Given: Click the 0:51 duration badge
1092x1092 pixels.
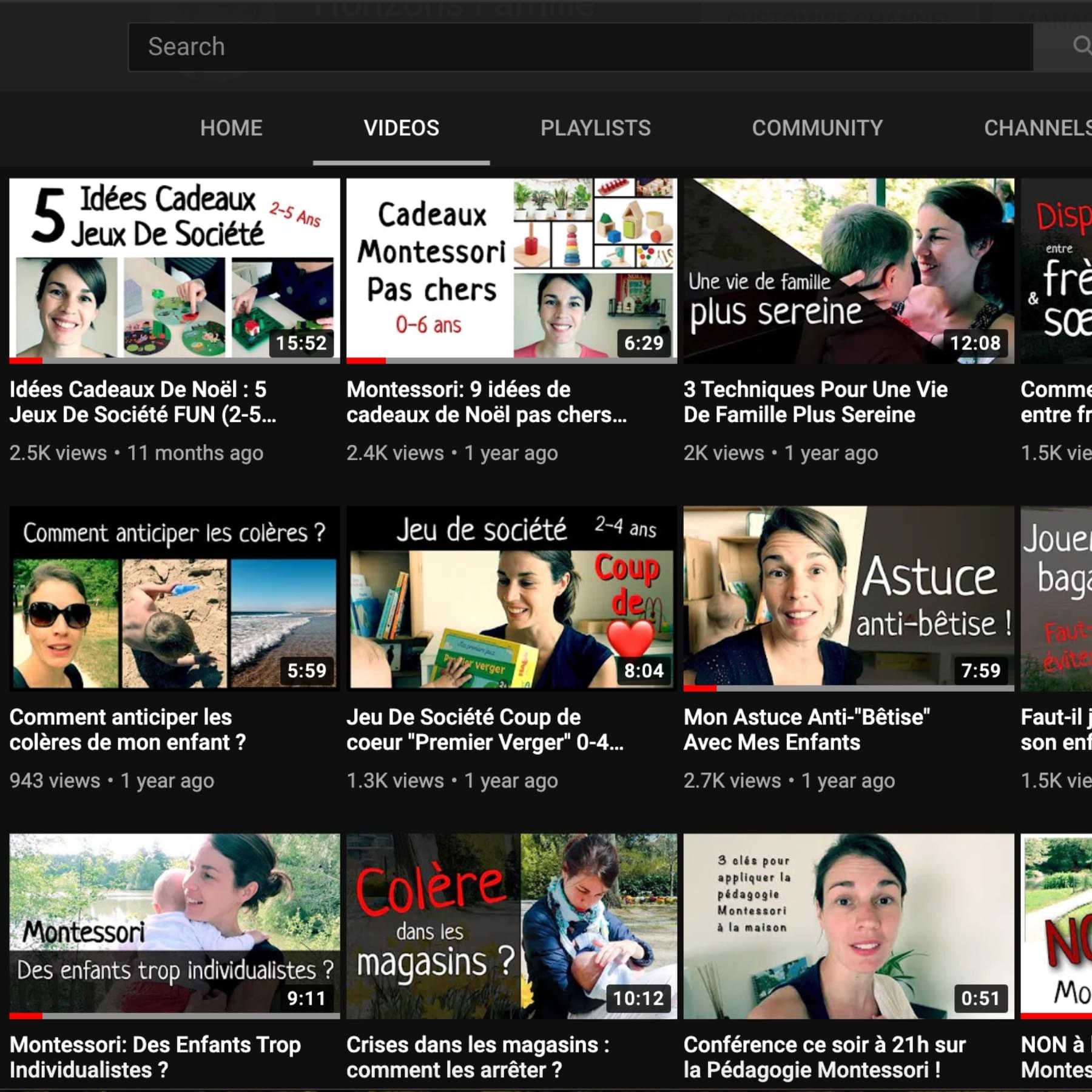Looking at the screenshot, I should (980, 998).
